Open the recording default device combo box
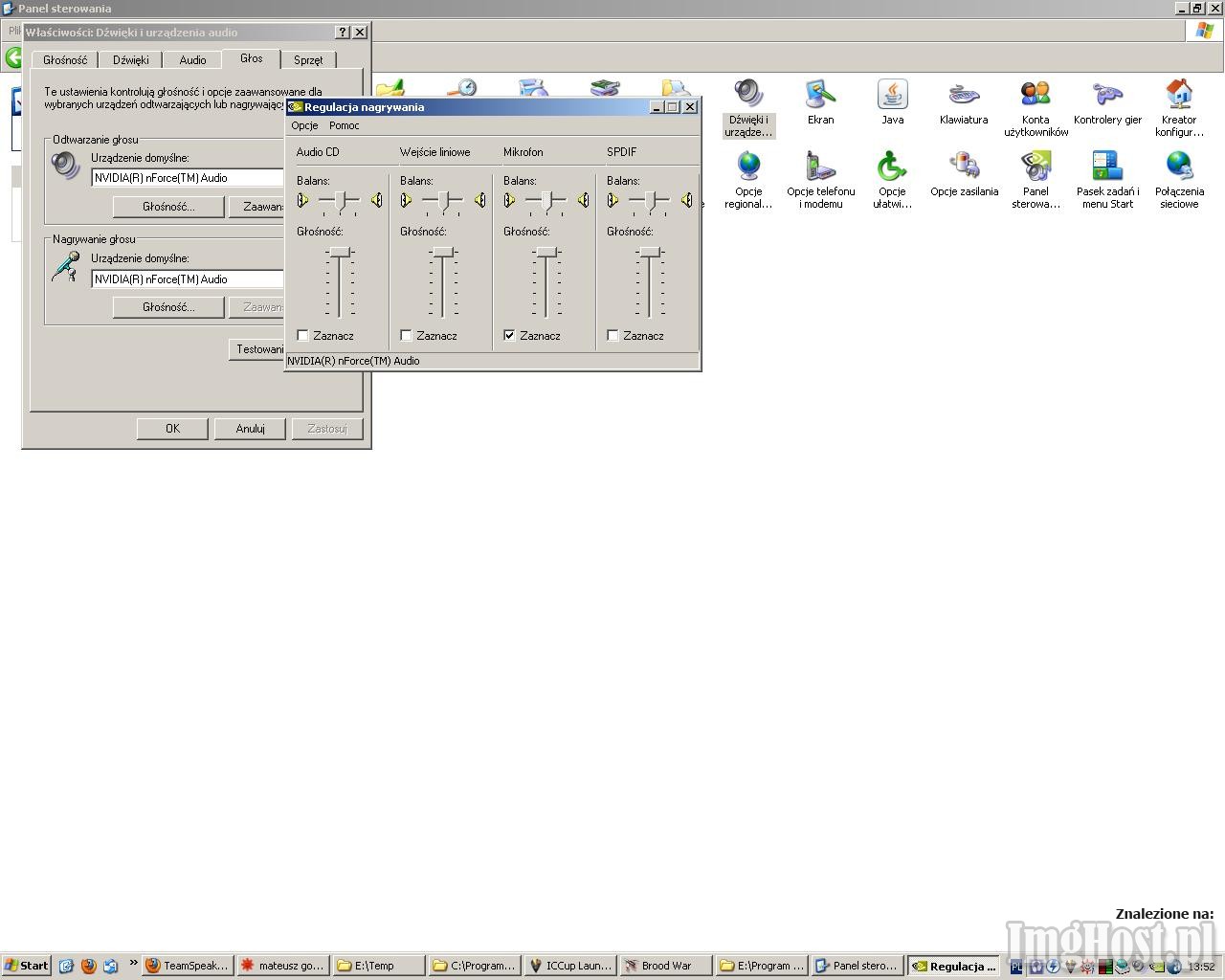Screen dimensions: 1225x980 coord(188,279)
